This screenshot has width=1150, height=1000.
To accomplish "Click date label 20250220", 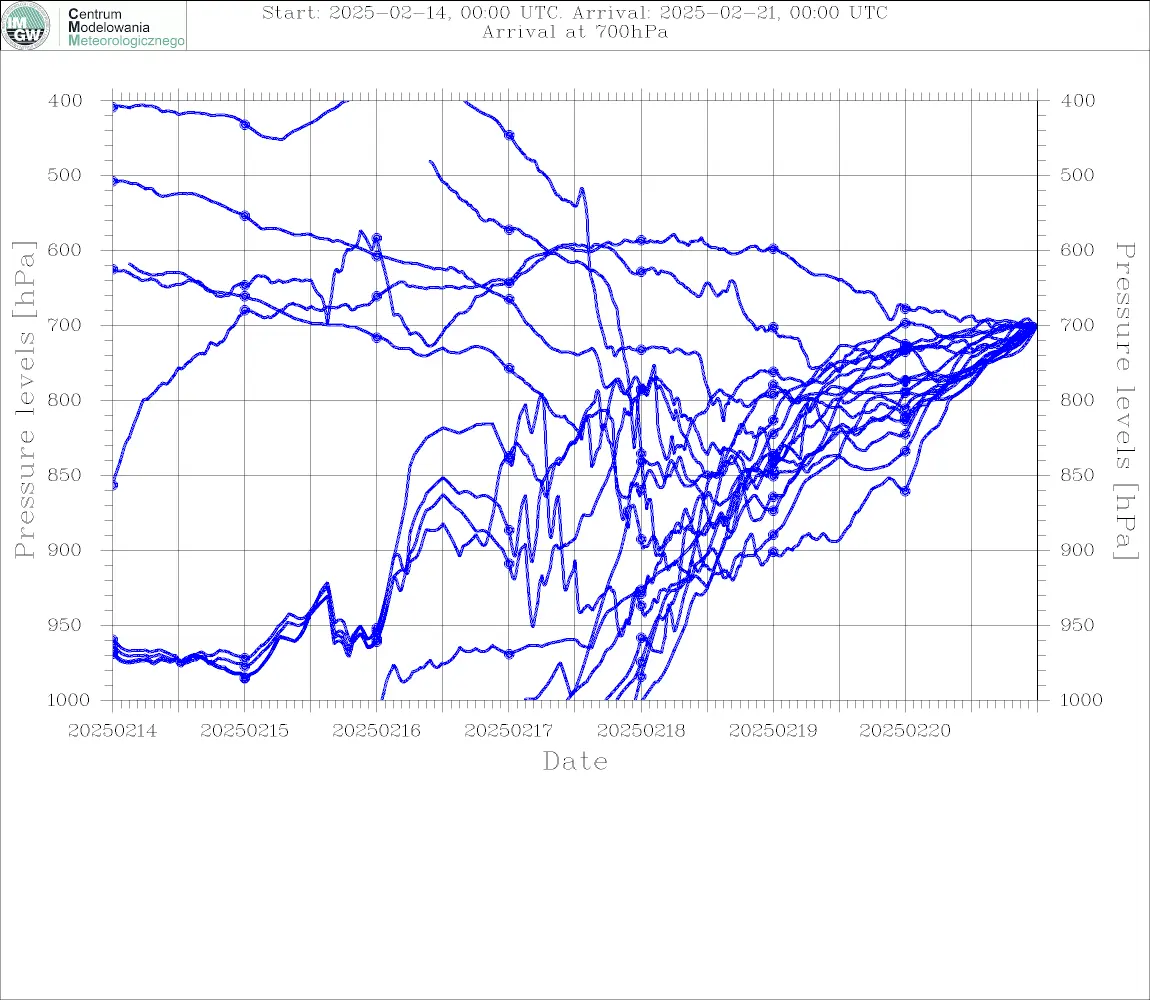I will click(x=905, y=731).
